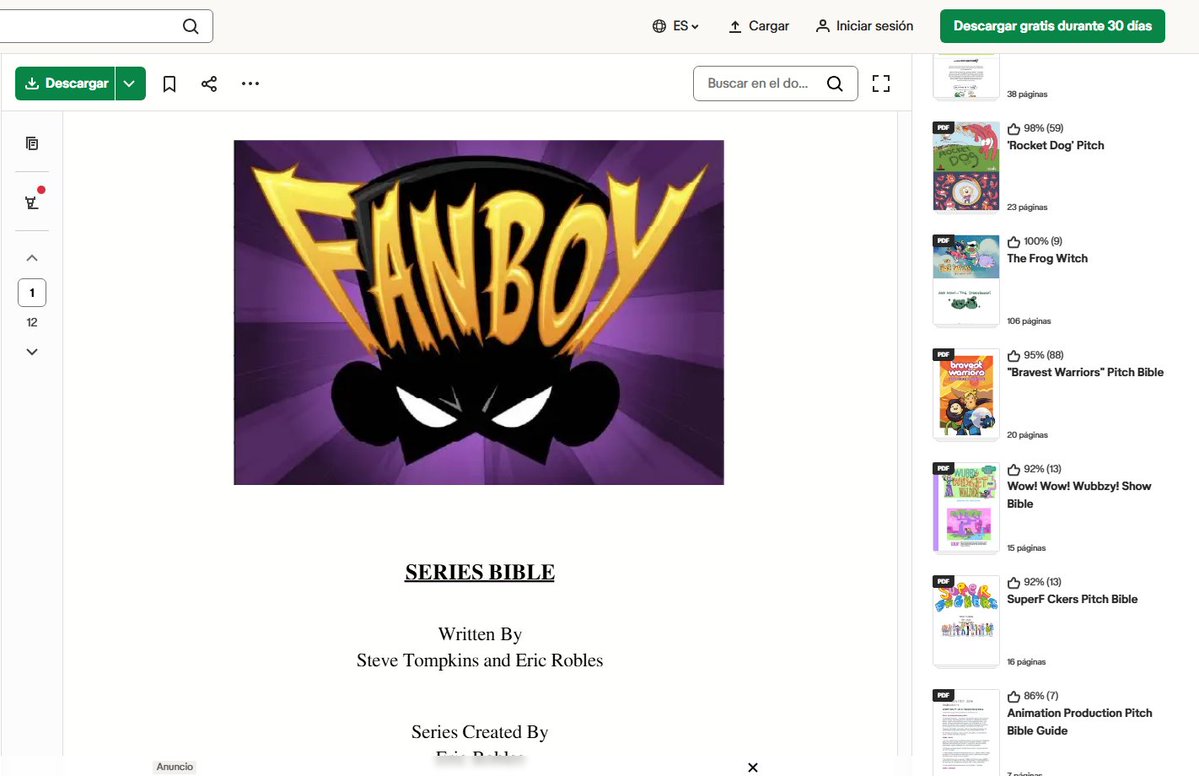Open The Frog Witch thumbnail
The image size is (1199, 776).
pos(966,279)
